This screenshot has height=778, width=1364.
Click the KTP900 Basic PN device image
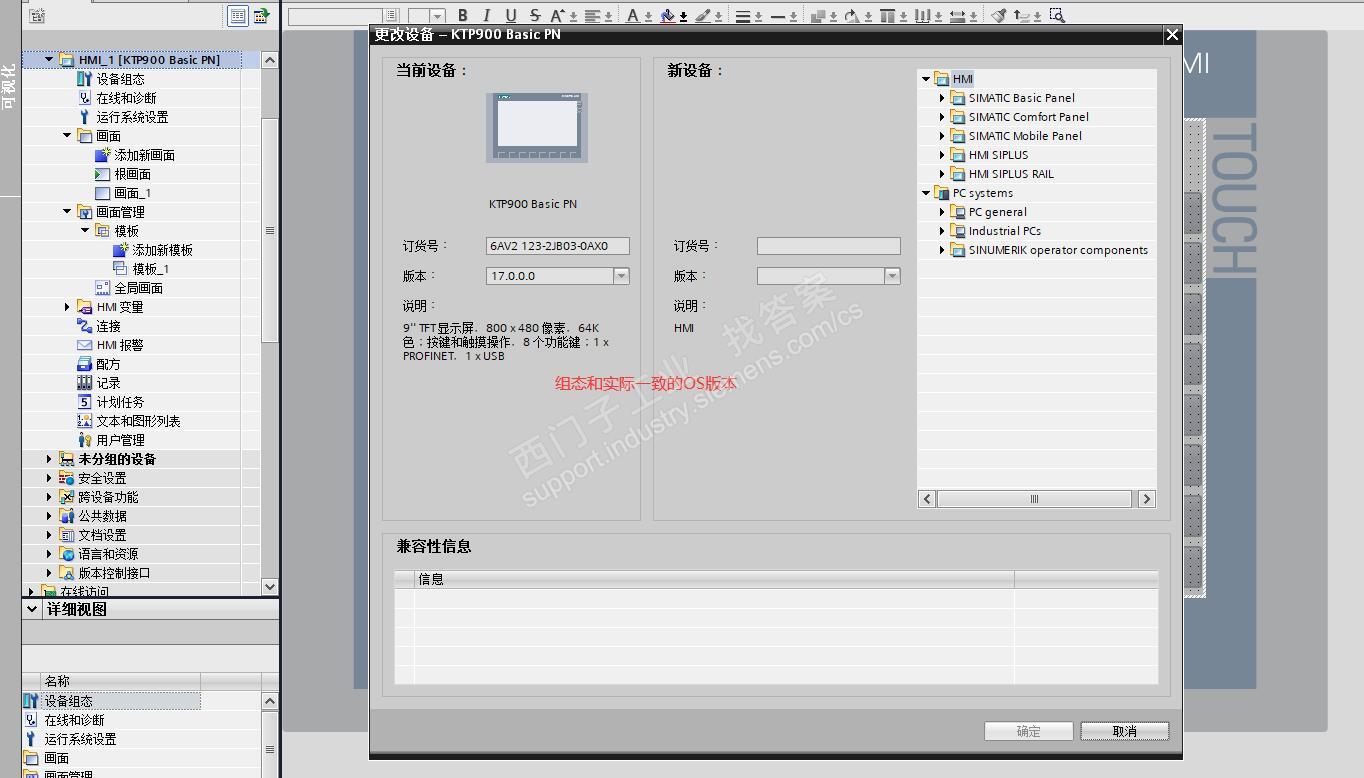[537, 127]
